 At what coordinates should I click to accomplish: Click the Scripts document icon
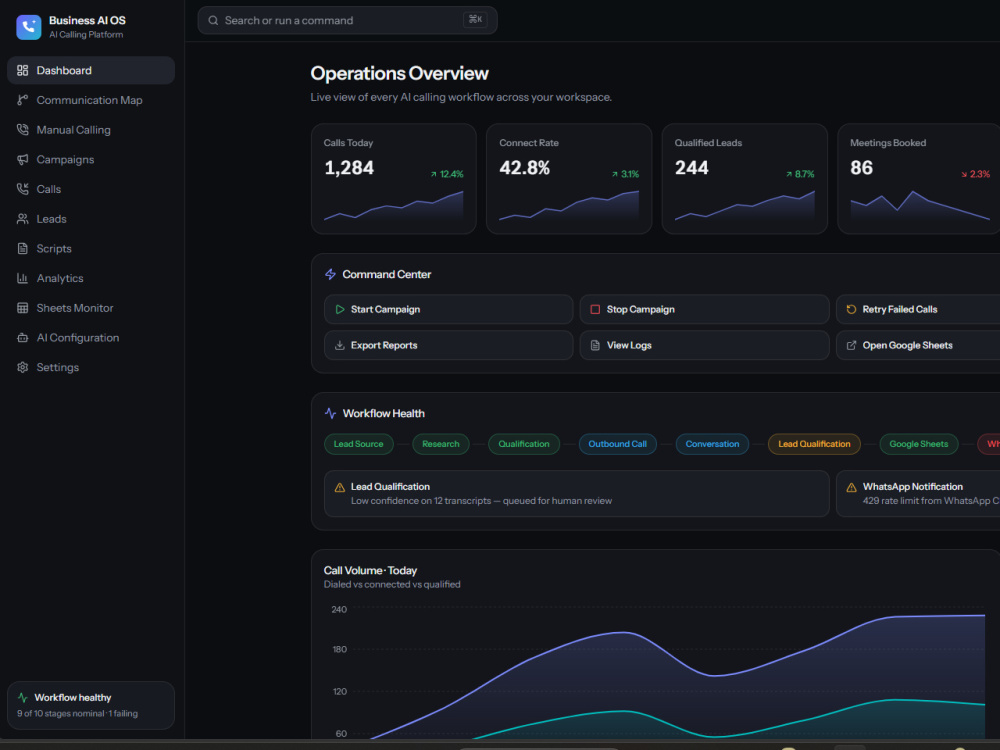pyautogui.click(x=22, y=249)
